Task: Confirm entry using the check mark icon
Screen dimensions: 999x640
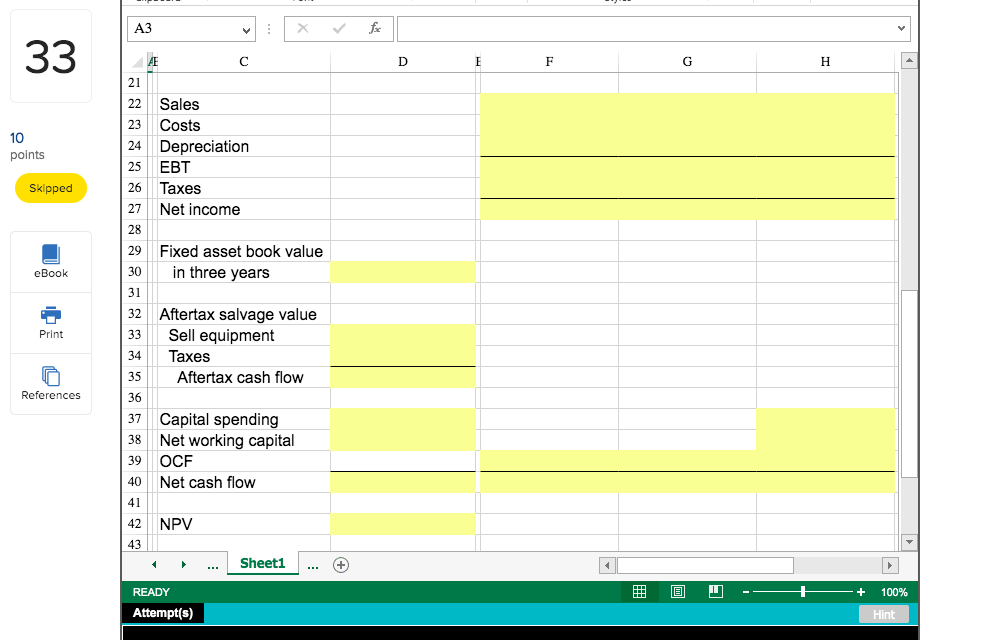Action: [340, 28]
